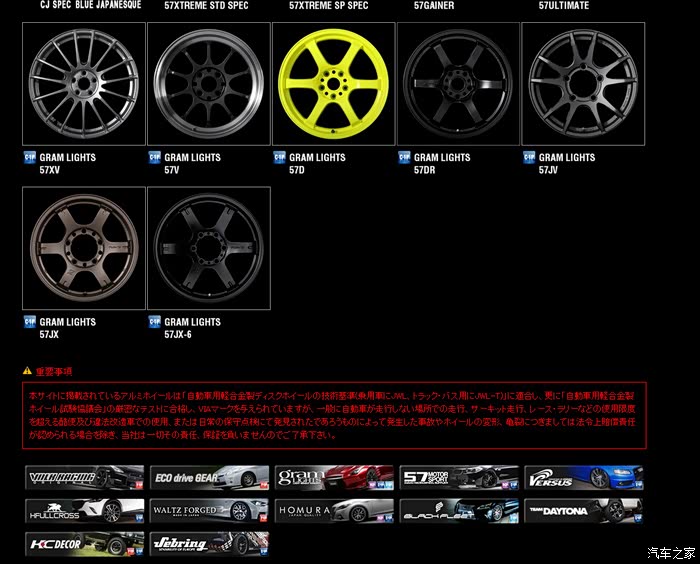Open the gram lights brand banner
Image resolution: width=700 pixels, height=564 pixels.
click(334, 477)
